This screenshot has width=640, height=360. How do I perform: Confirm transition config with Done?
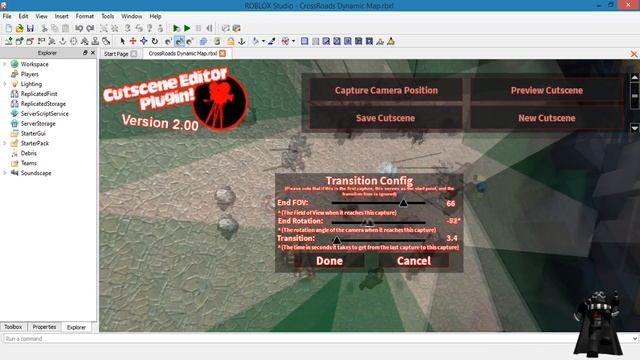click(x=329, y=261)
